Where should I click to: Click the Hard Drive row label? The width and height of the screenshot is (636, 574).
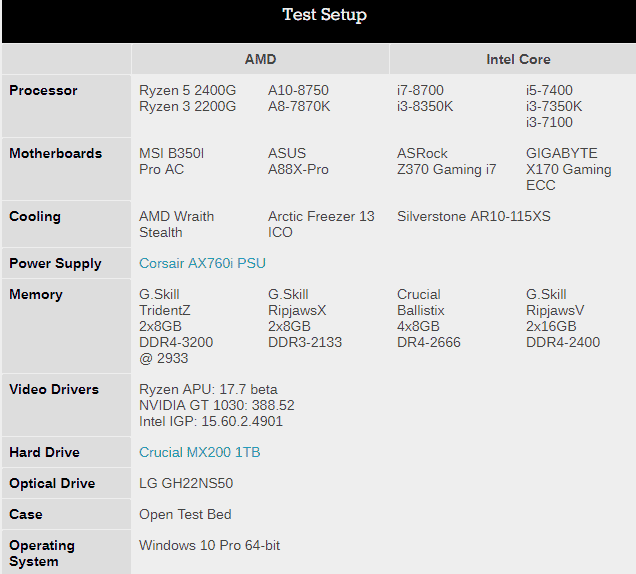click(45, 452)
